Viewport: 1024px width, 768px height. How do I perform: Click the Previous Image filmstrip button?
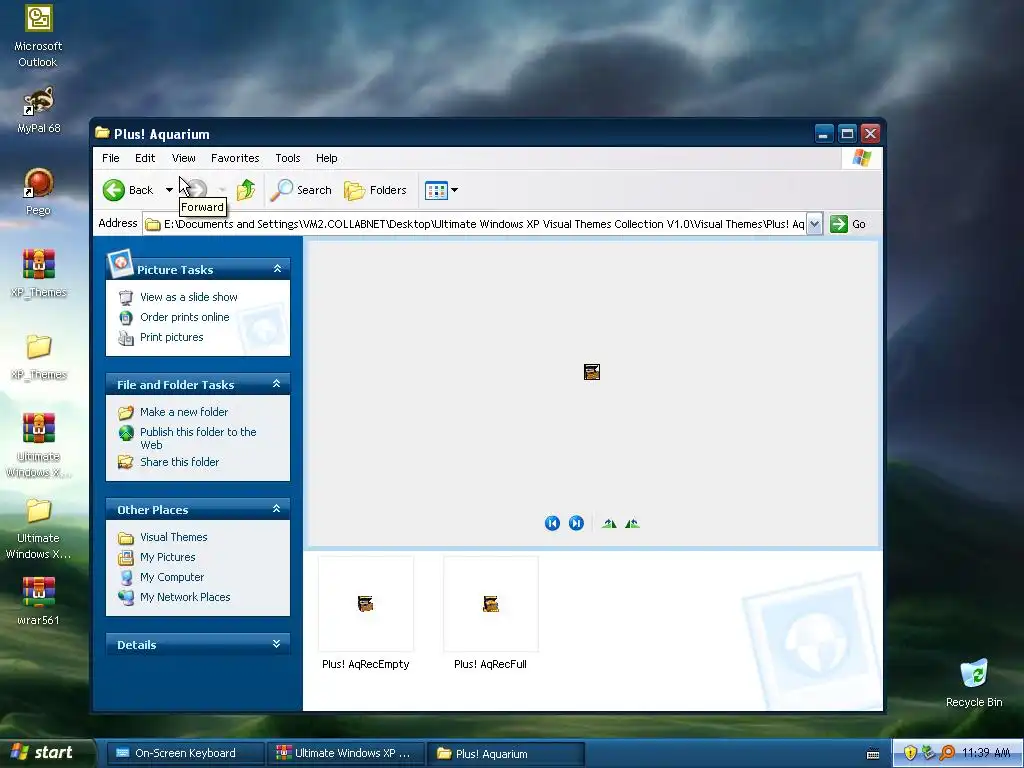[552, 523]
